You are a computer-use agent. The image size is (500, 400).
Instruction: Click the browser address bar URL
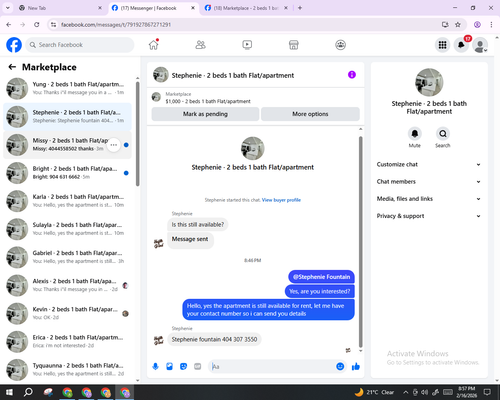click(116, 25)
